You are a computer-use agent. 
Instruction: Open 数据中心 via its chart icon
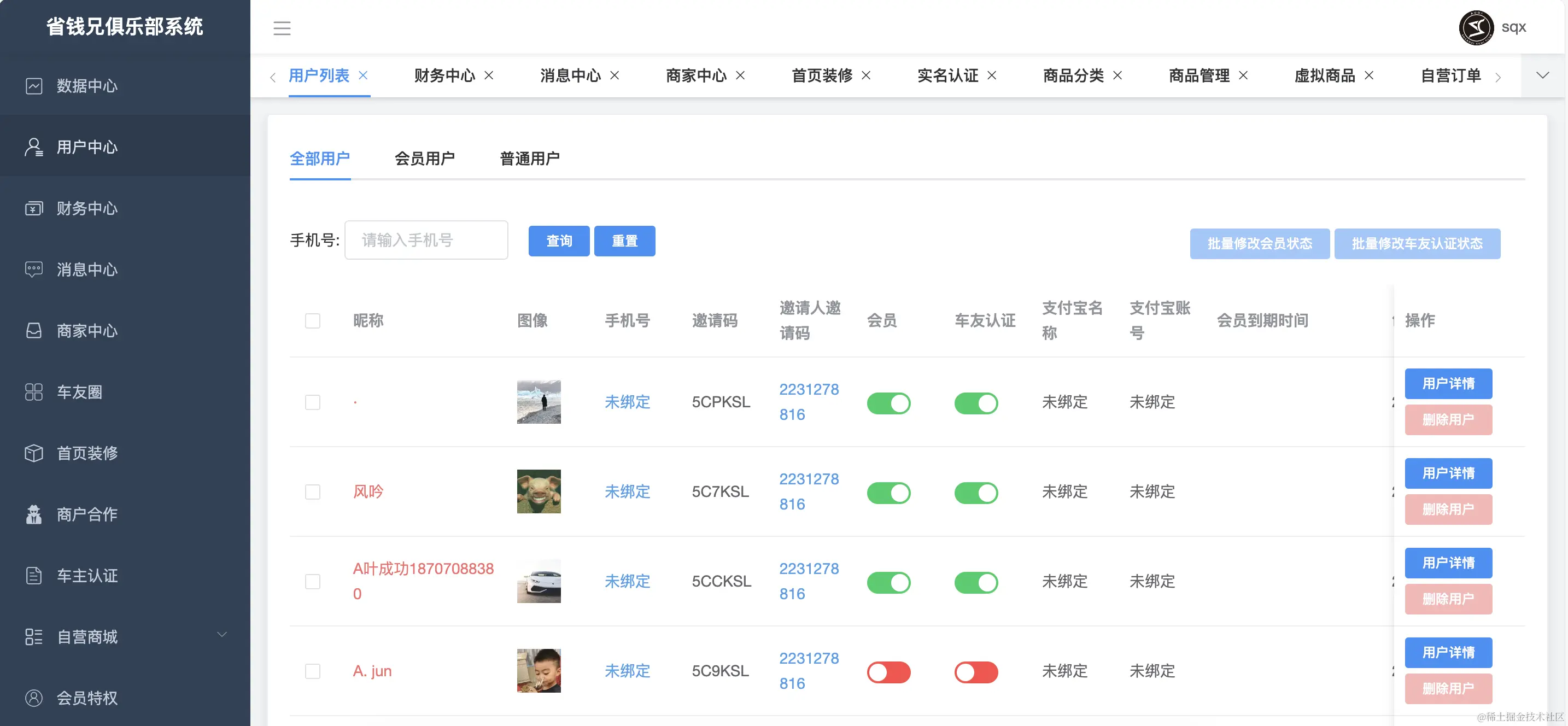[34, 86]
